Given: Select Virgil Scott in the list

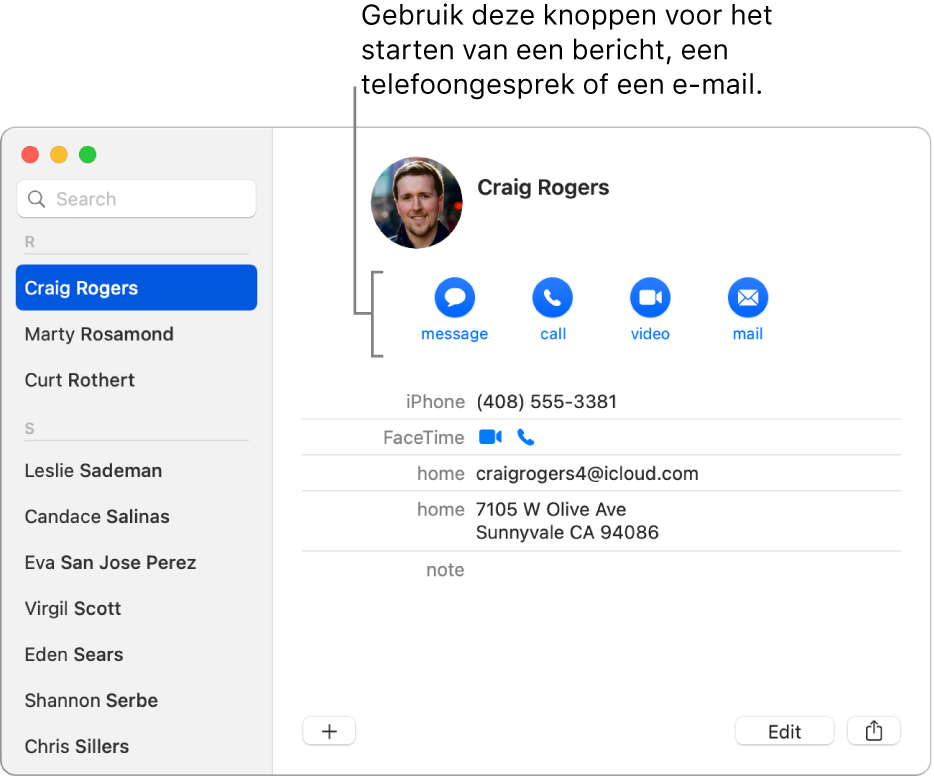Looking at the screenshot, I should [136, 608].
